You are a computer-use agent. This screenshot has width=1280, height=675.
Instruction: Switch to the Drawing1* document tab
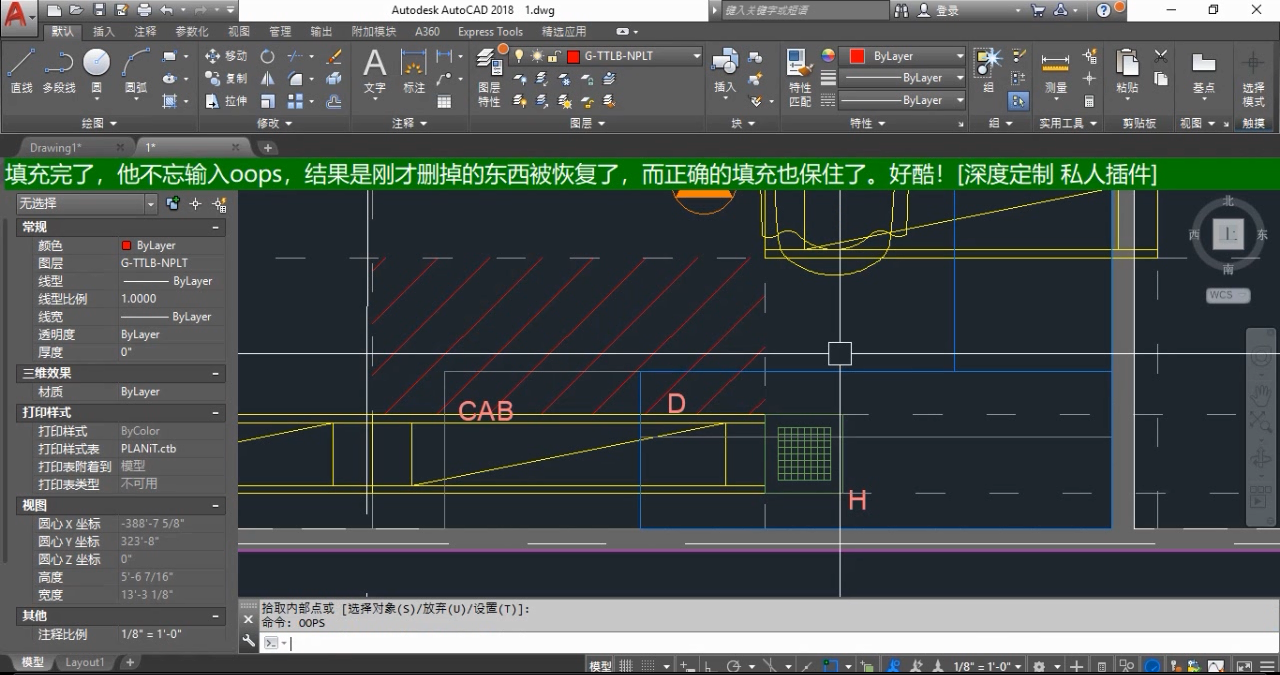57,147
